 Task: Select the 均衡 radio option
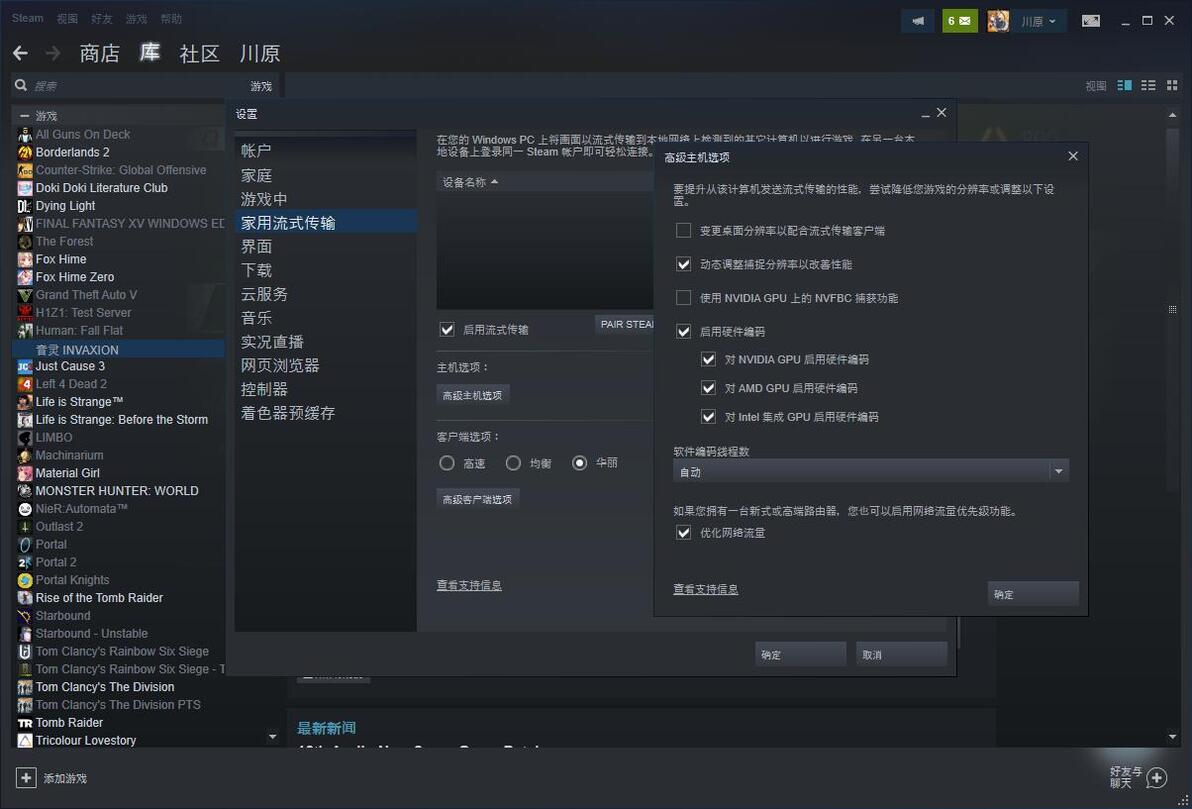click(x=513, y=462)
